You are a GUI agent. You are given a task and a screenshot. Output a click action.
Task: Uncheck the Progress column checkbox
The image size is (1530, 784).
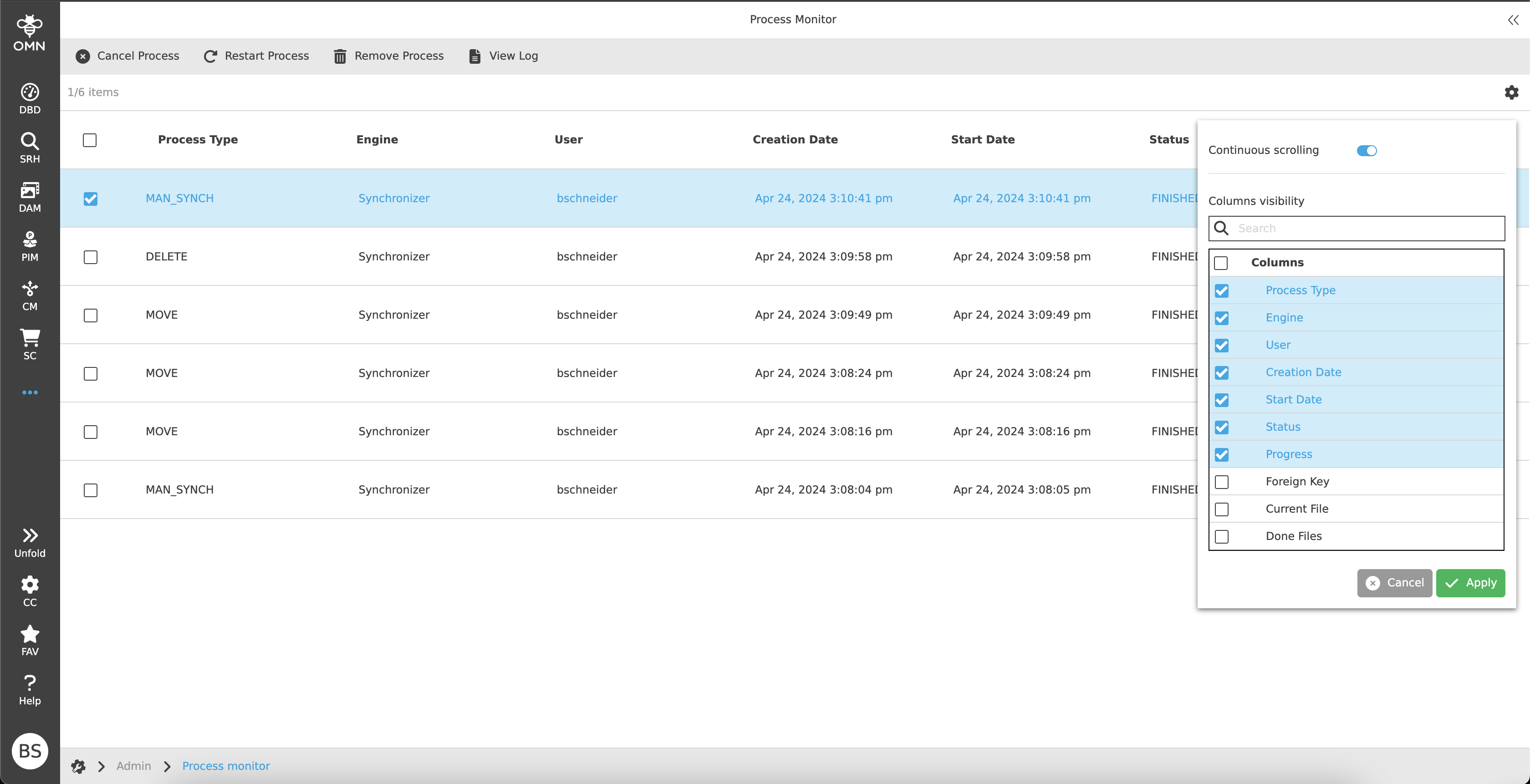1221,454
